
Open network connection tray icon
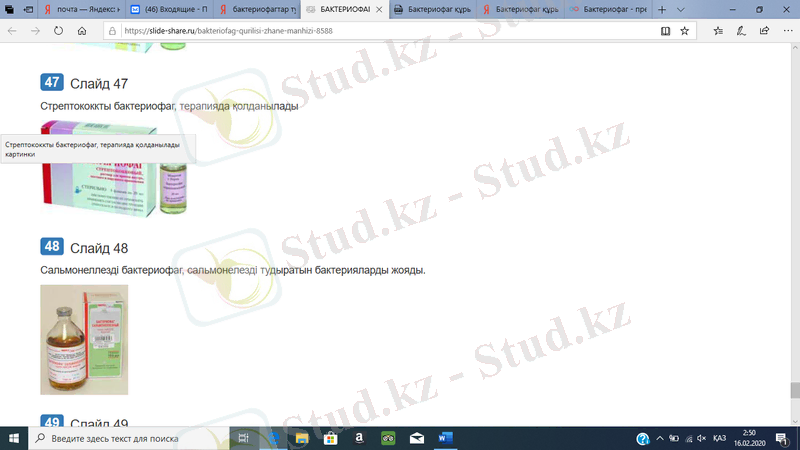point(689,438)
